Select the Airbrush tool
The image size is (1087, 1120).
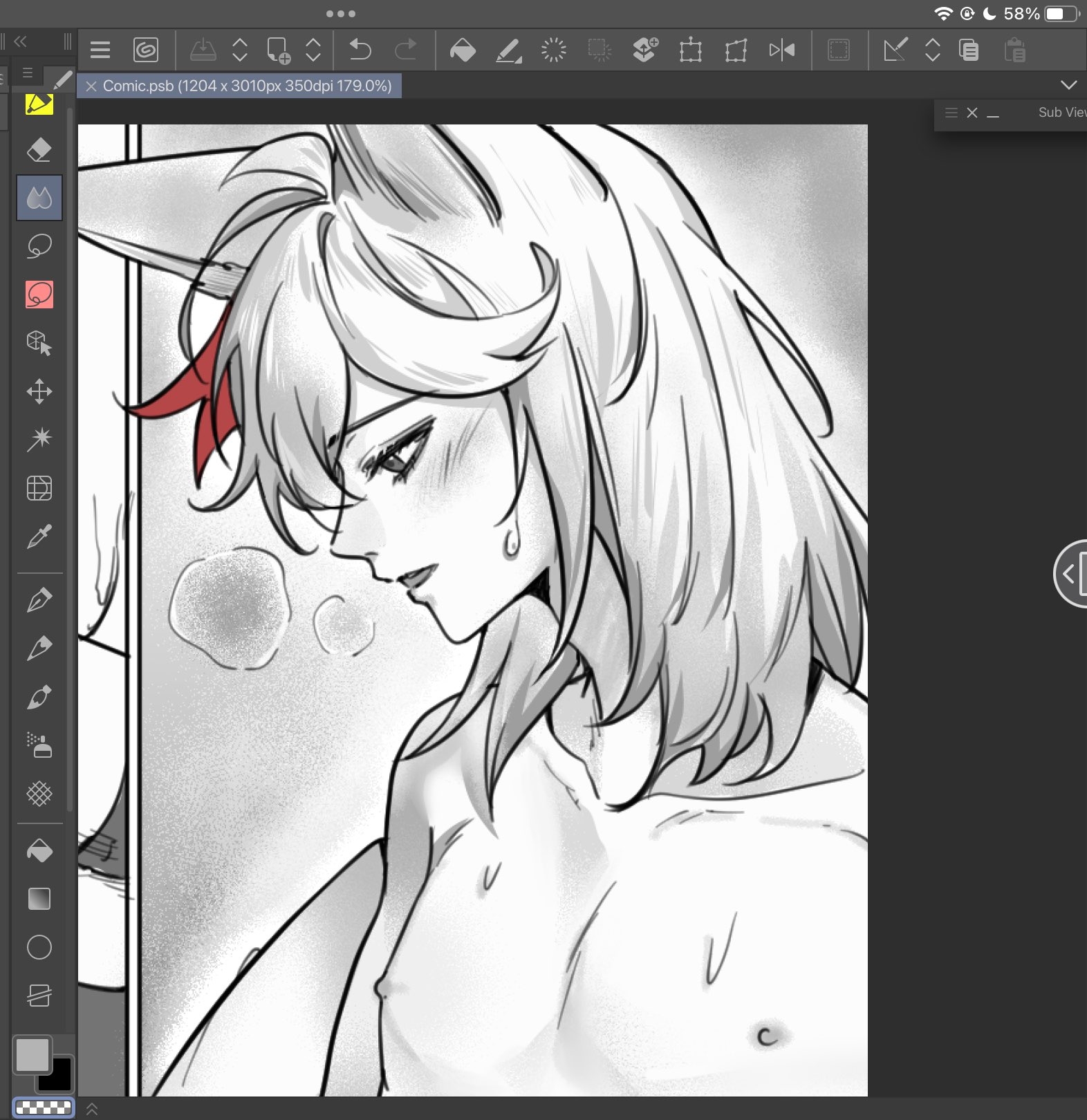39,745
